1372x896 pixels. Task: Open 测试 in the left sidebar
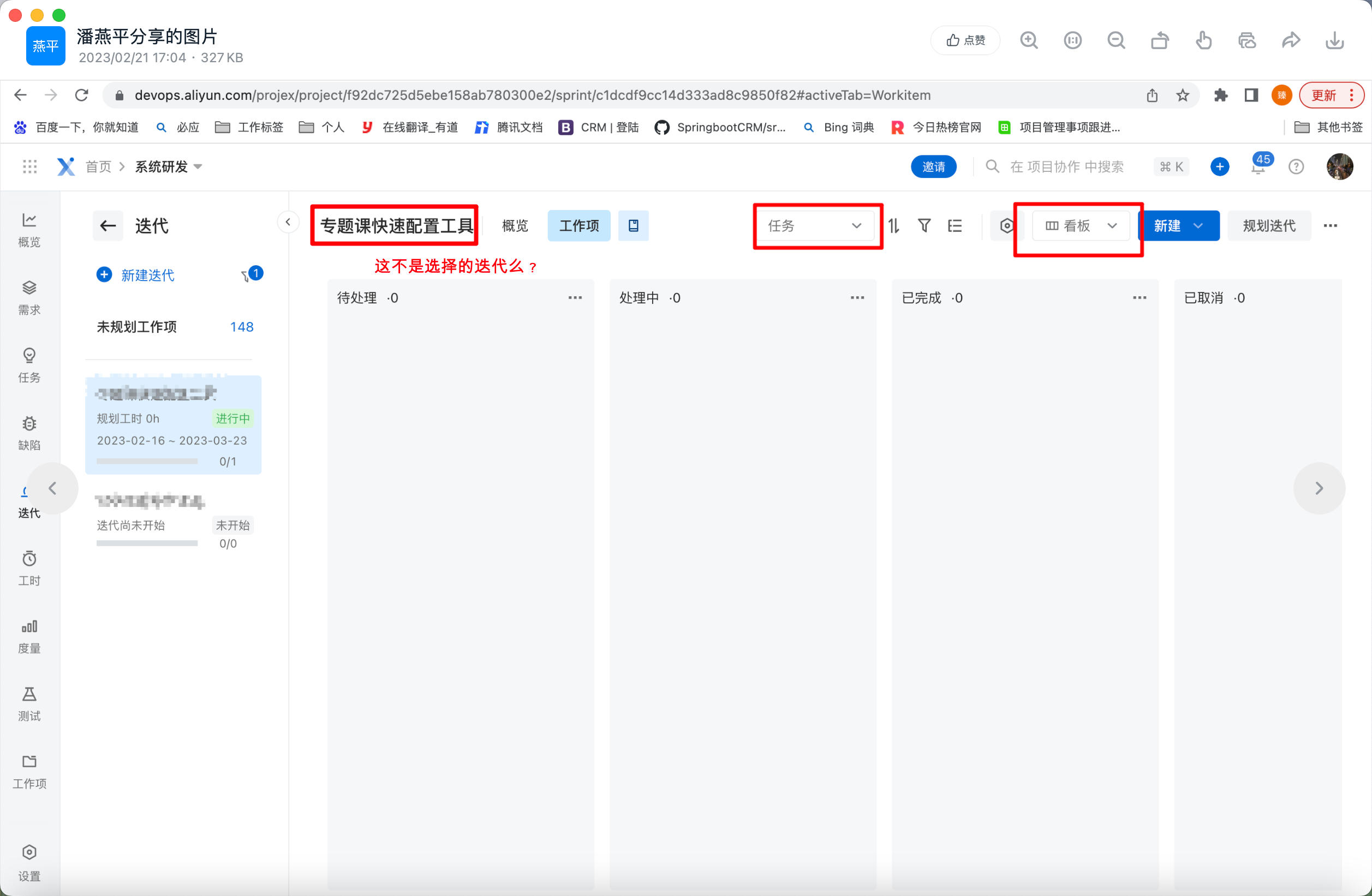click(29, 704)
